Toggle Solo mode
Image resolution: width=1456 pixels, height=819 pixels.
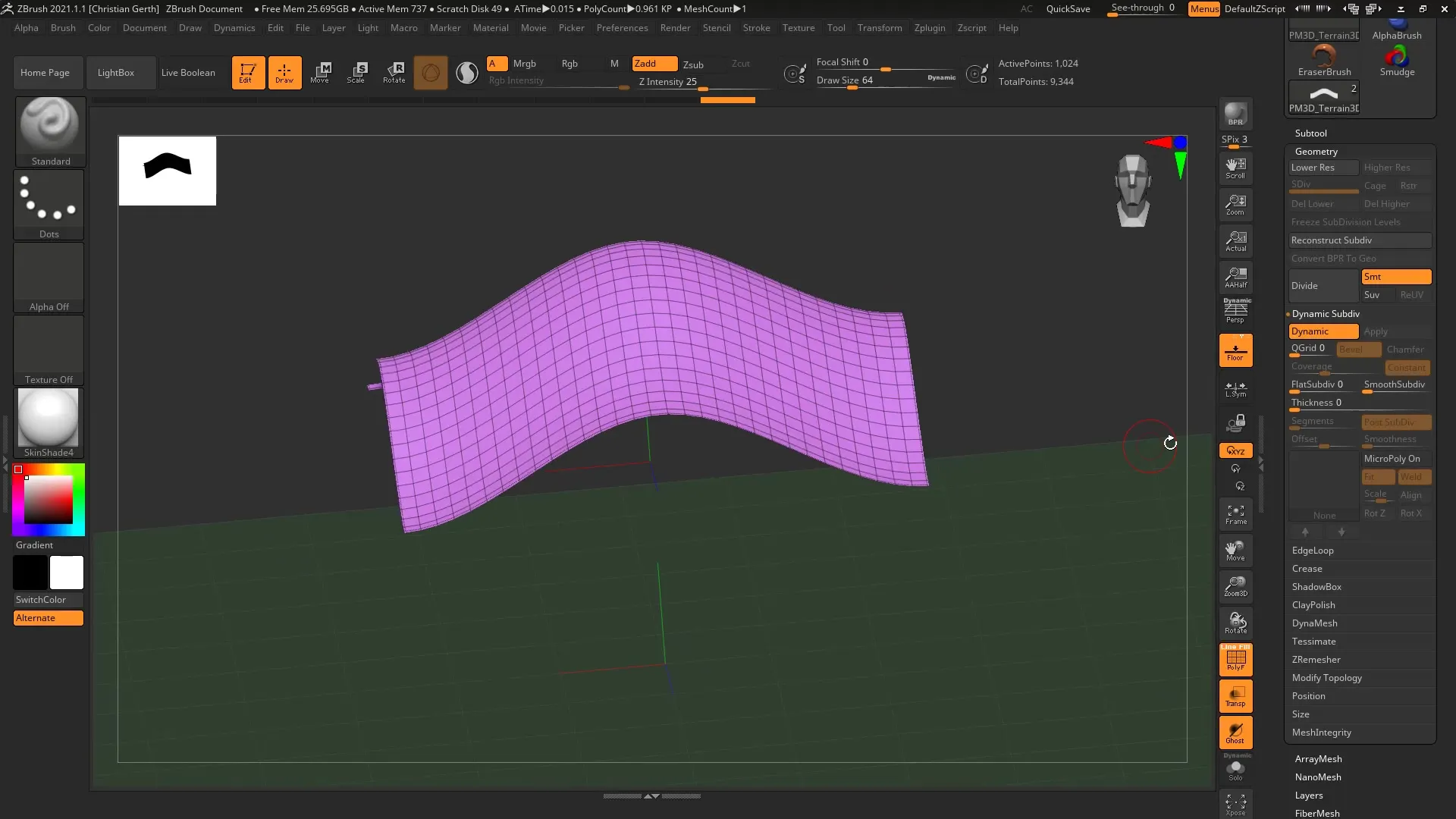(1235, 768)
